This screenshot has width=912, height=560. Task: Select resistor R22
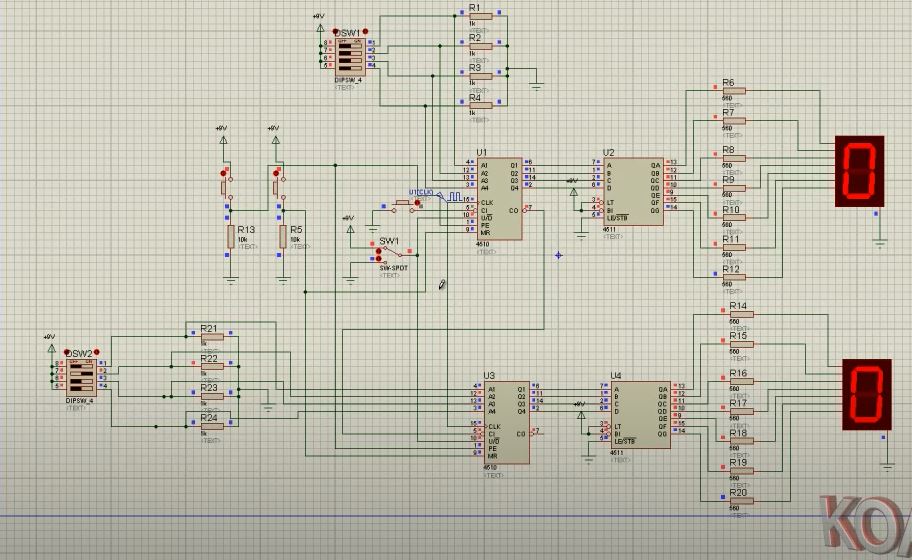(212, 366)
